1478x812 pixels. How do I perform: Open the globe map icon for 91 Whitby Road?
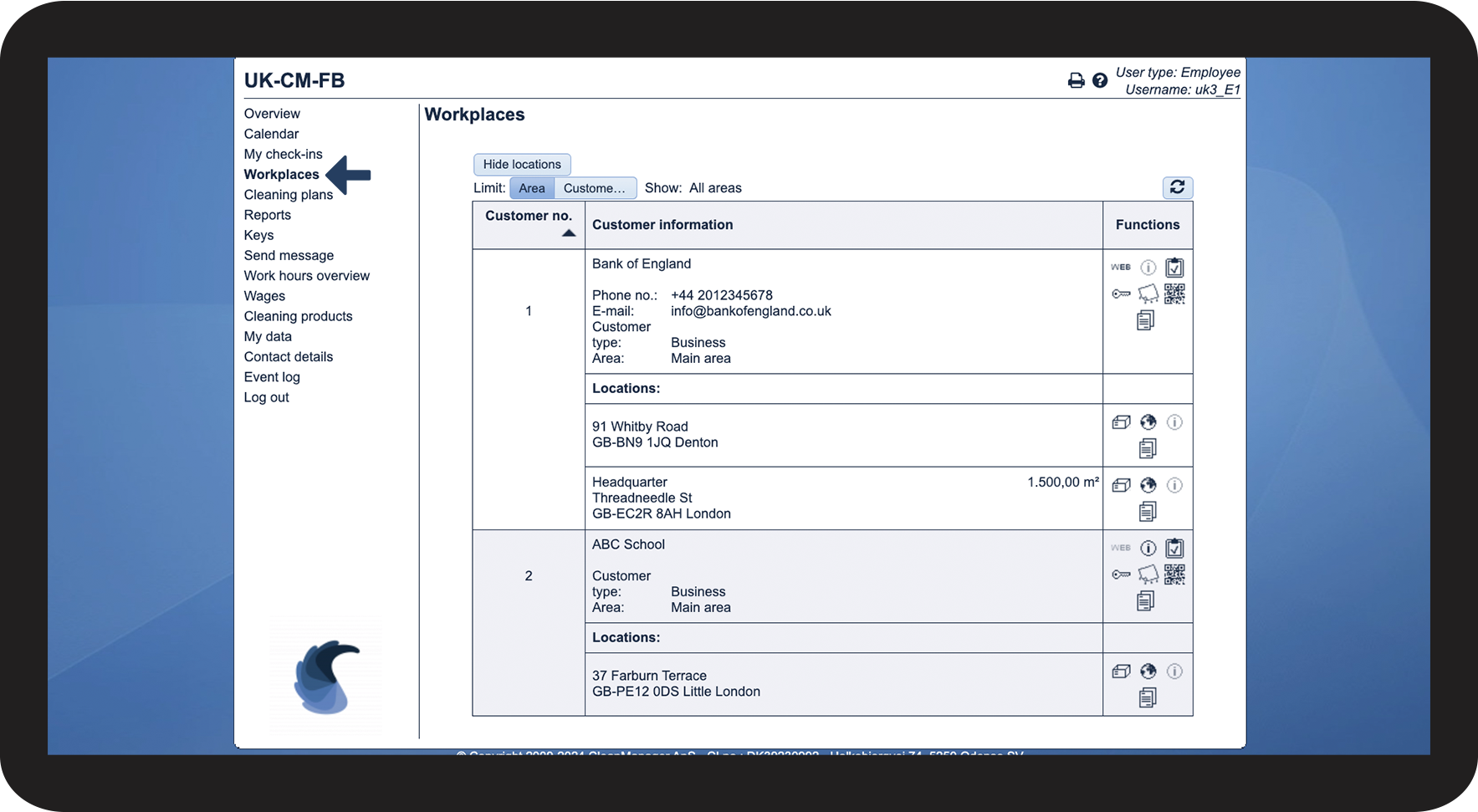pos(1148,422)
